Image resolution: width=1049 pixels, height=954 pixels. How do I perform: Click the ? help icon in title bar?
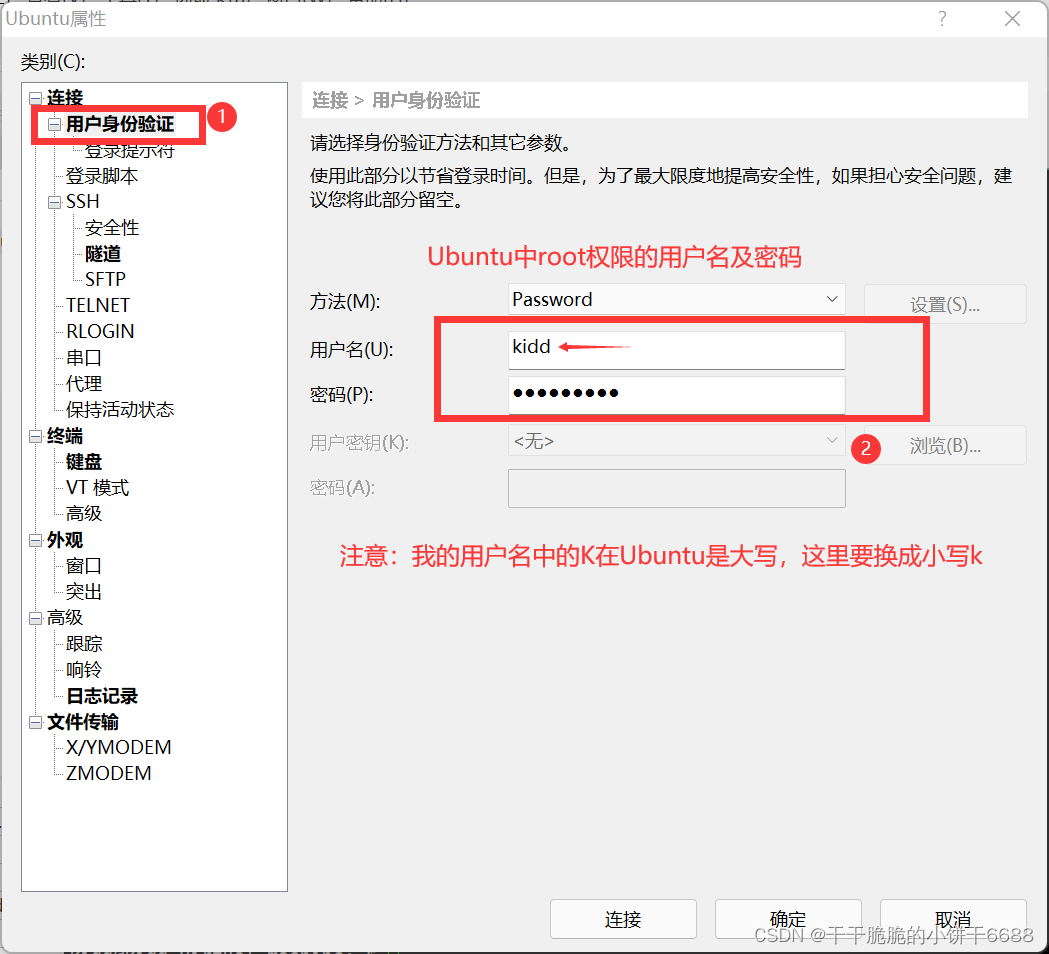pos(942,19)
